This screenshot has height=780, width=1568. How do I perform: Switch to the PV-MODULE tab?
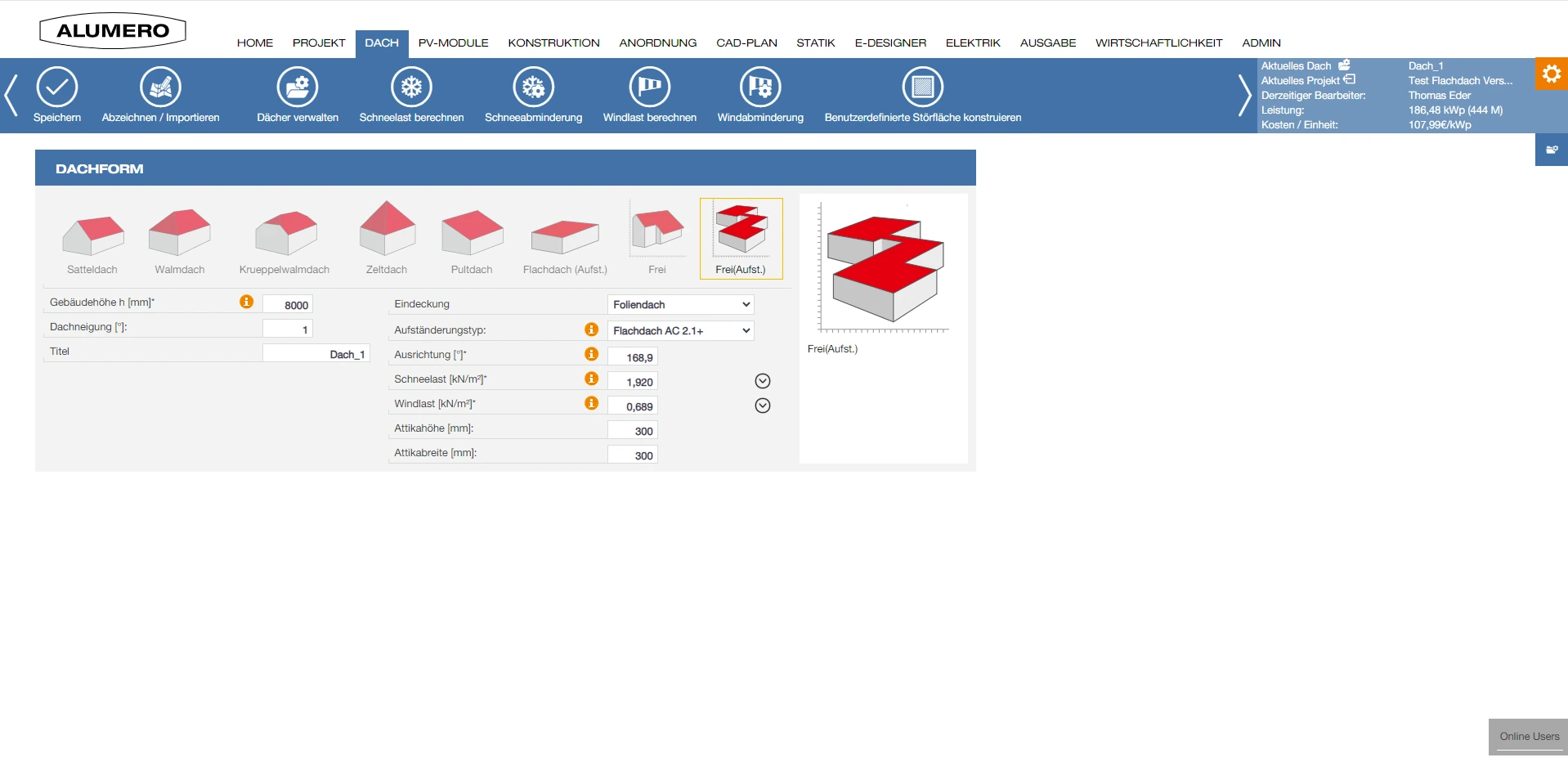click(453, 43)
